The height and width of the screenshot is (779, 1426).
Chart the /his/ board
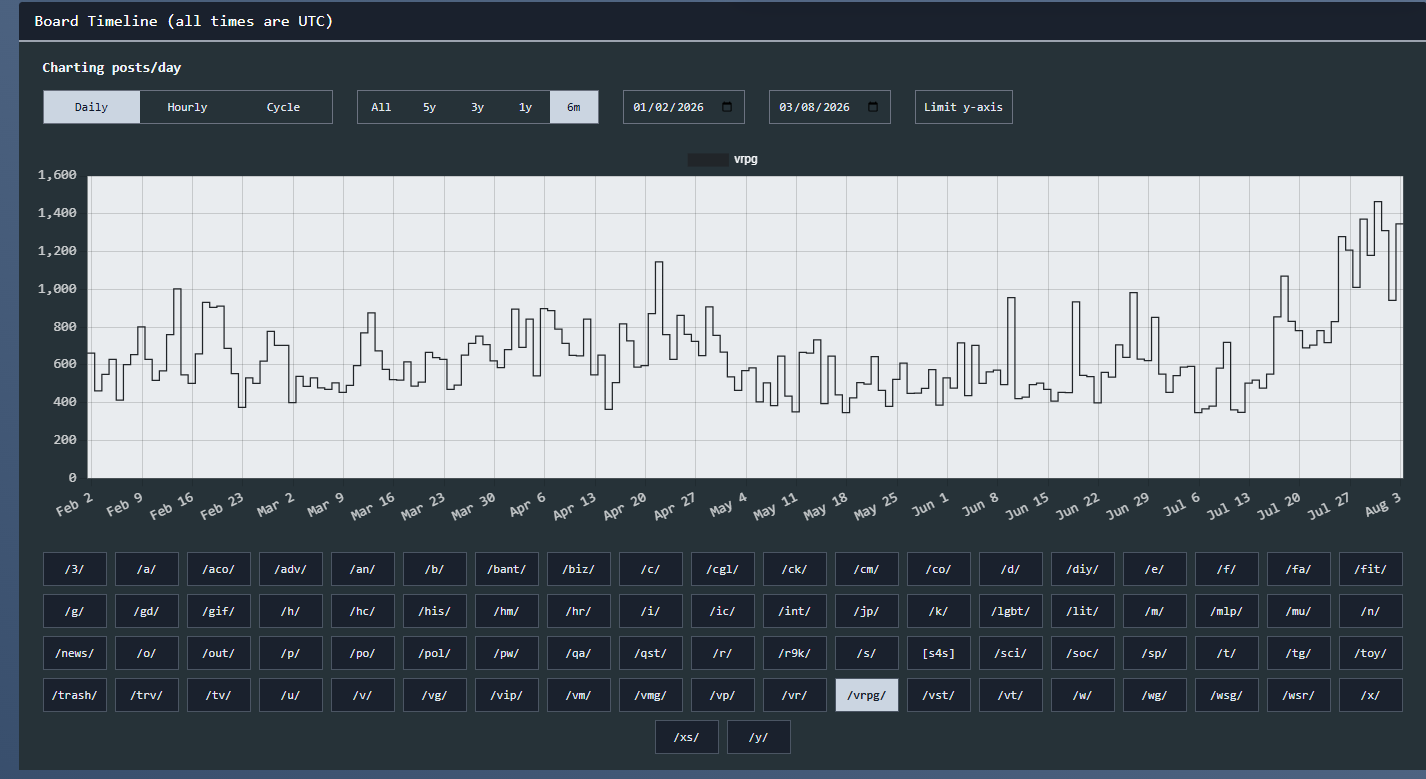coord(435,611)
